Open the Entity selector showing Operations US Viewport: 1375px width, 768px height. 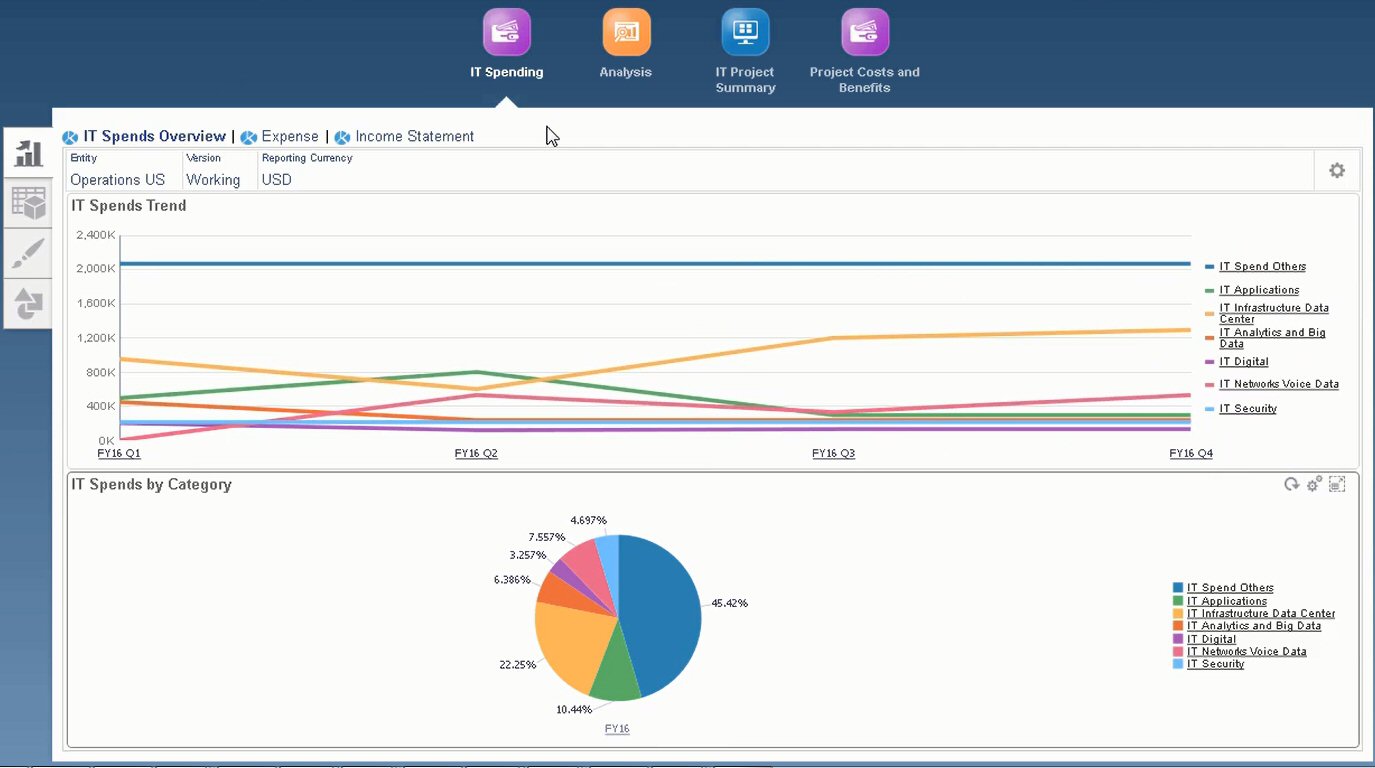point(117,179)
